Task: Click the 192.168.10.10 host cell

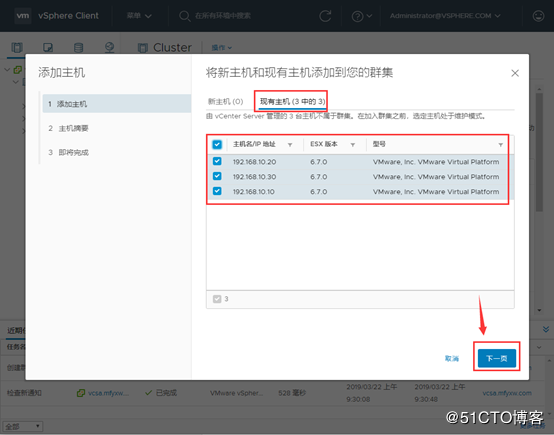Action: (253, 192)
